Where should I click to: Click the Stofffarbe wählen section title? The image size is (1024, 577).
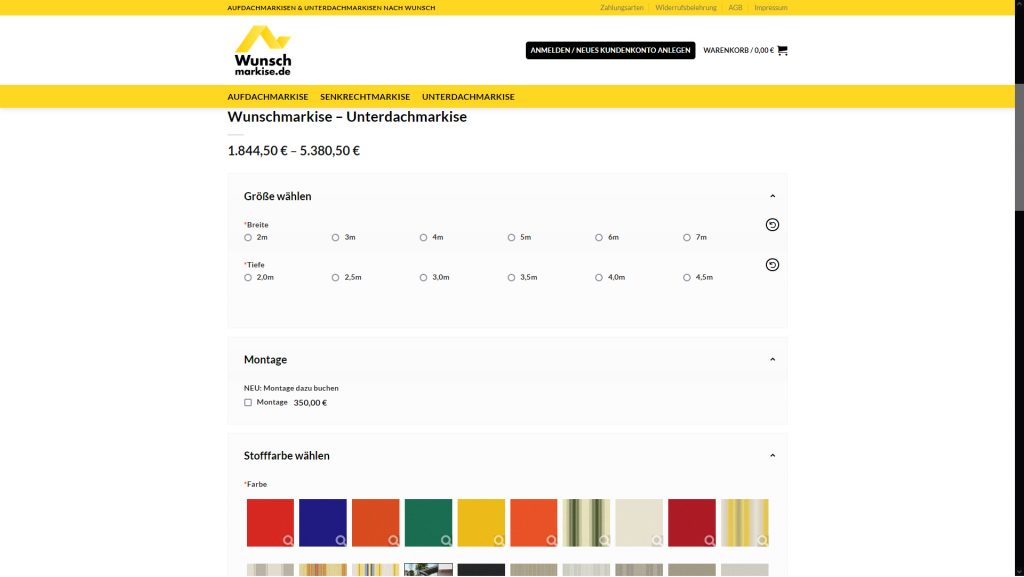[x=287, y=456]
